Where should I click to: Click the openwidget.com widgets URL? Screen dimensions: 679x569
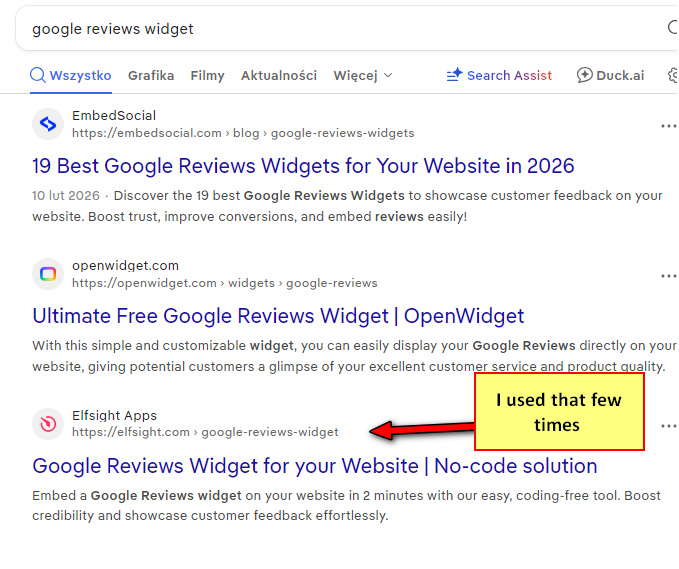click(224, 283)
